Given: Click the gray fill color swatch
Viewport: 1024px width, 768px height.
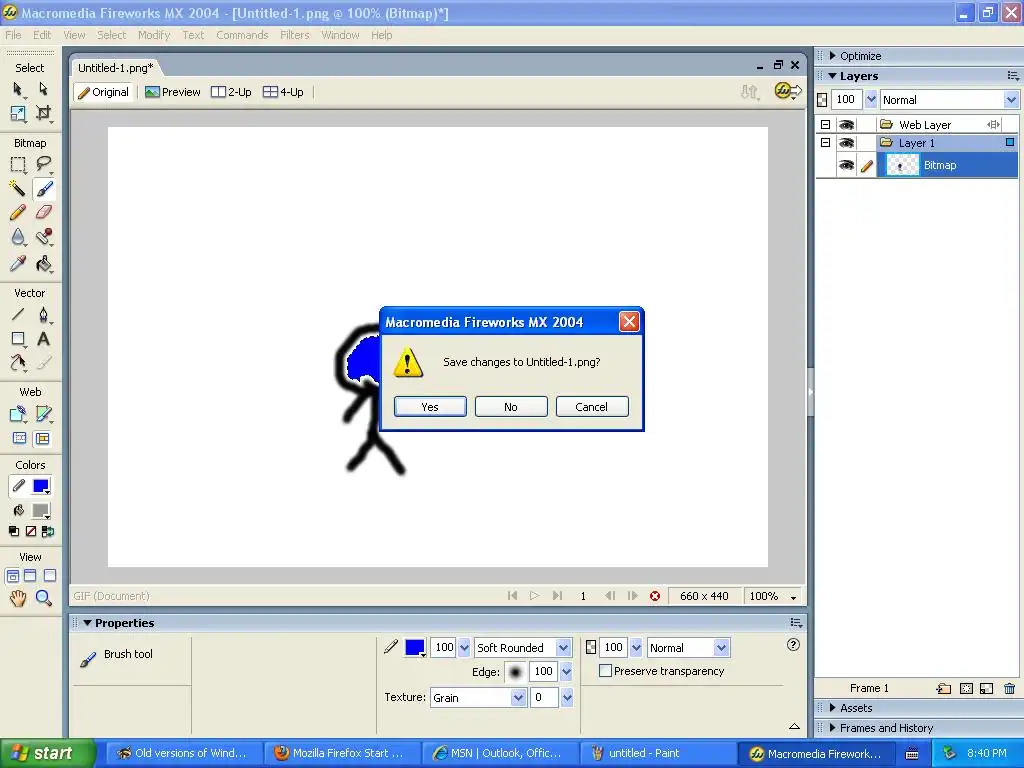Looking at the screenshot, I should click(41, 510).
